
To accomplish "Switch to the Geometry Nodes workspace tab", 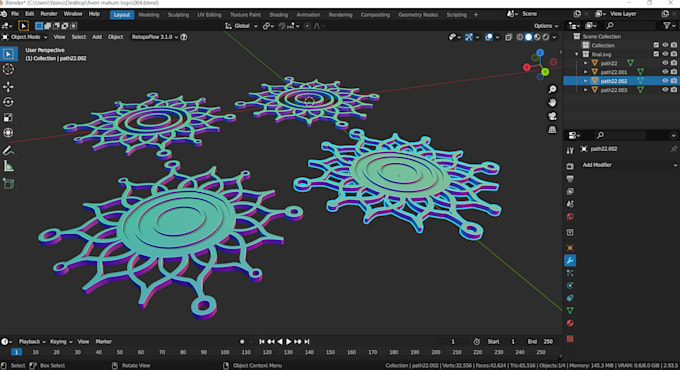I will point(418,15).
